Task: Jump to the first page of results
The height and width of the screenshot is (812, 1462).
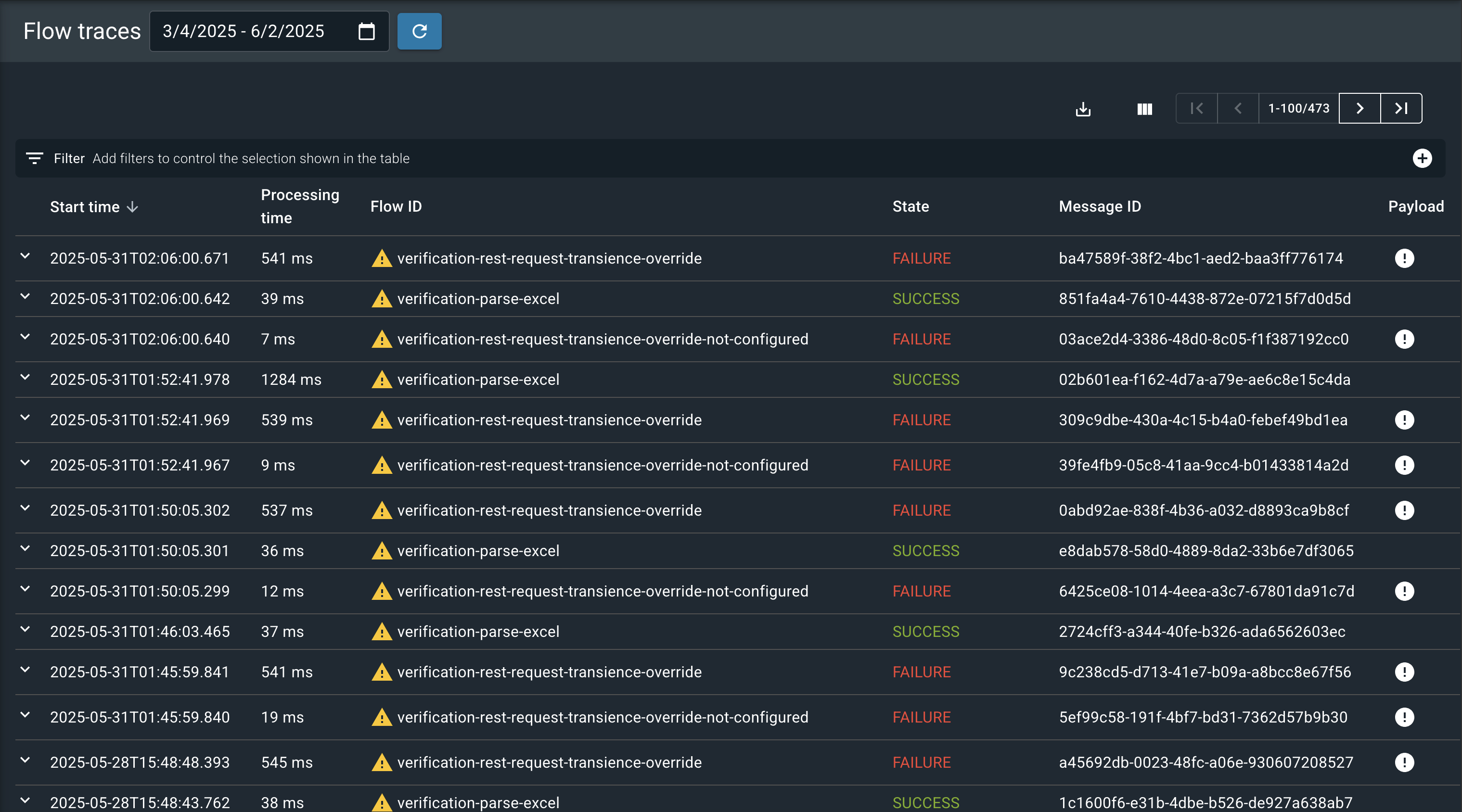Action: pos(1196,108)
